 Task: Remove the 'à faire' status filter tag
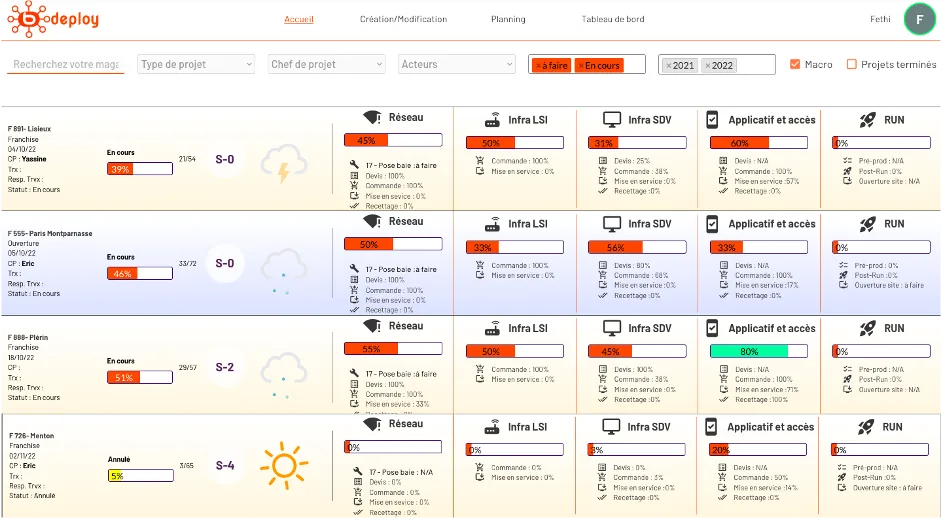tap(538, 65)
